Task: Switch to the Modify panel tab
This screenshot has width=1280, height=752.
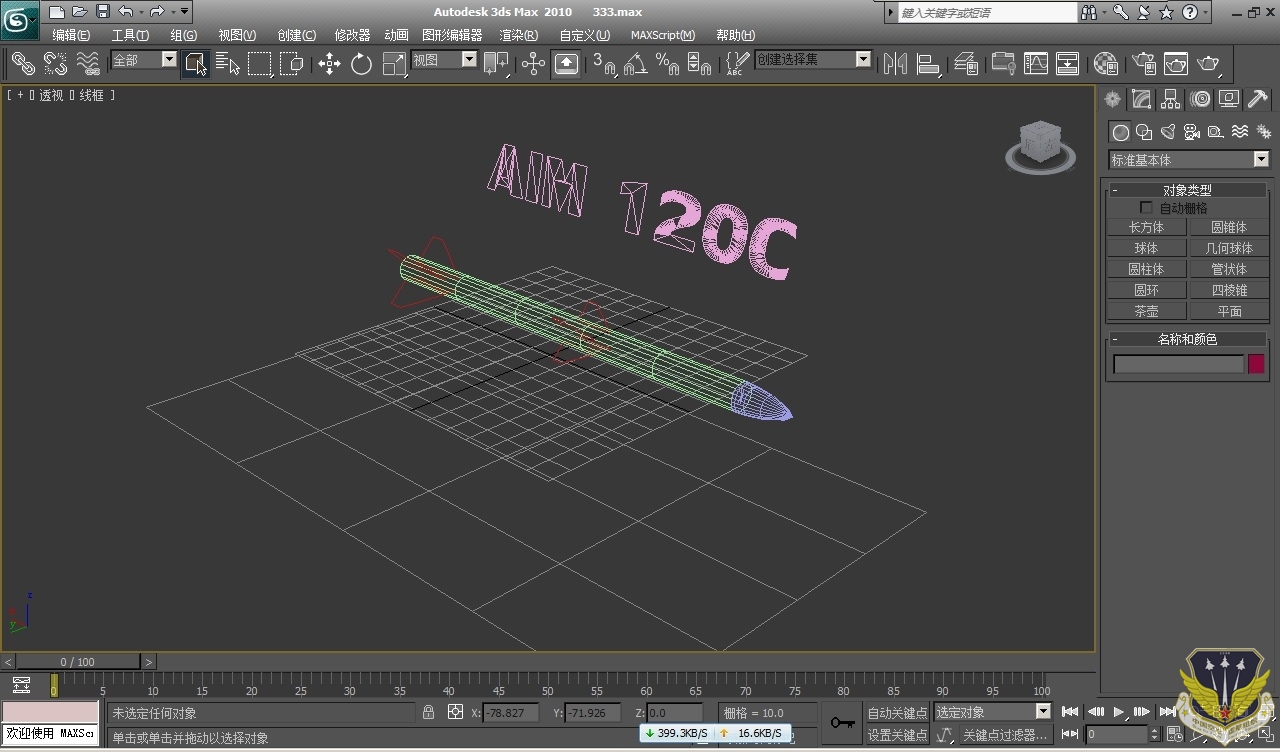Action: tap(1141, 99)
